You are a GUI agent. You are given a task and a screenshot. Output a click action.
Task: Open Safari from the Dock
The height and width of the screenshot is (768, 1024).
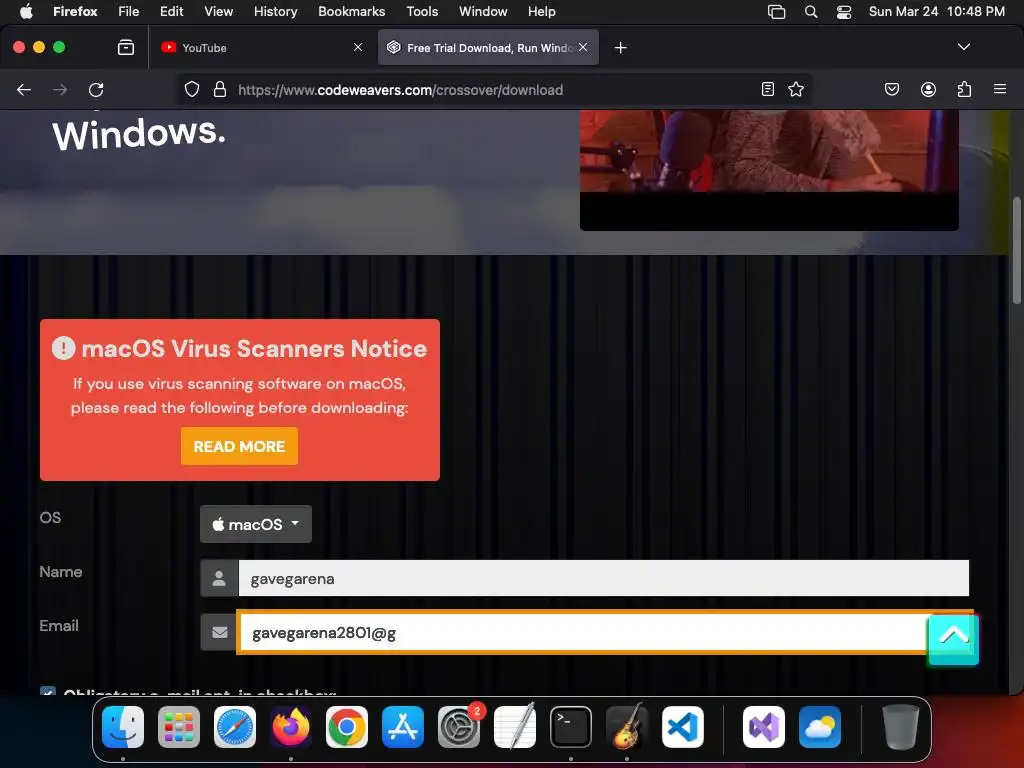tap(235, 727)
